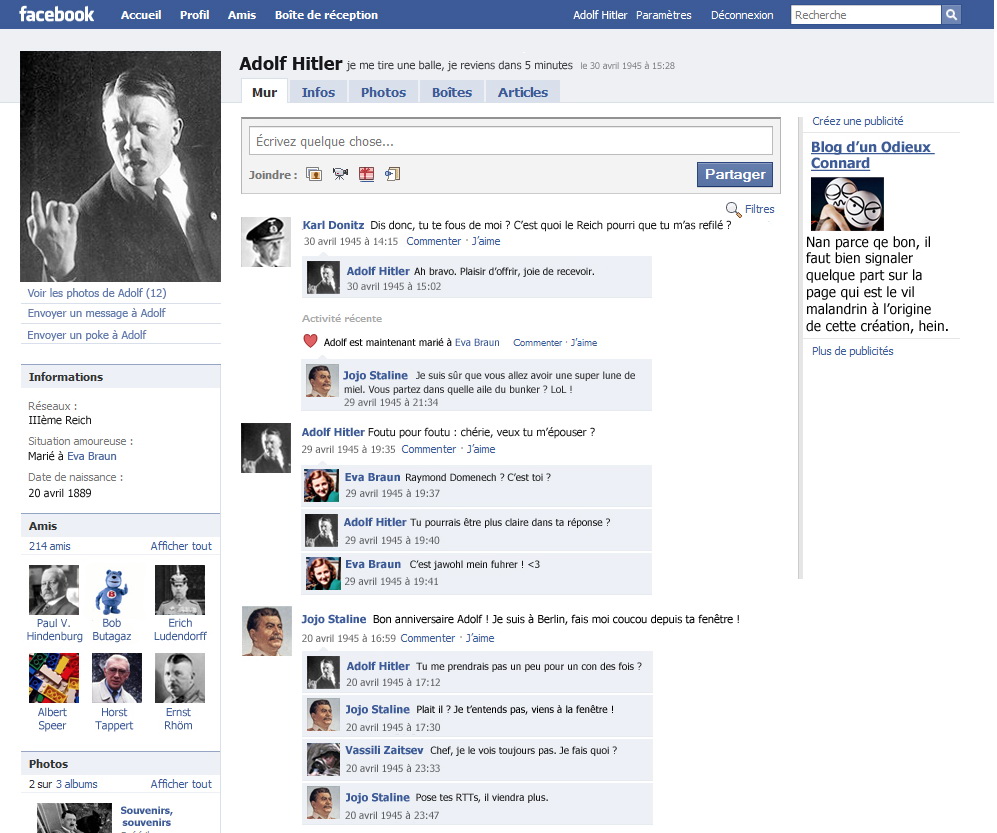Open the Accueil menu item
The image size is (997, 833).
pyautogui.click(x=141, y=15)
